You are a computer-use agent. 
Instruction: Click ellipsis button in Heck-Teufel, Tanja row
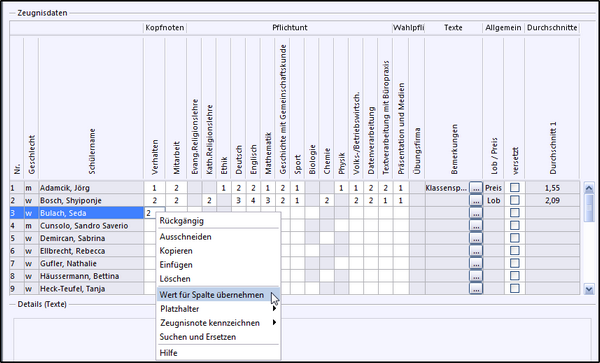coord(476,289)
